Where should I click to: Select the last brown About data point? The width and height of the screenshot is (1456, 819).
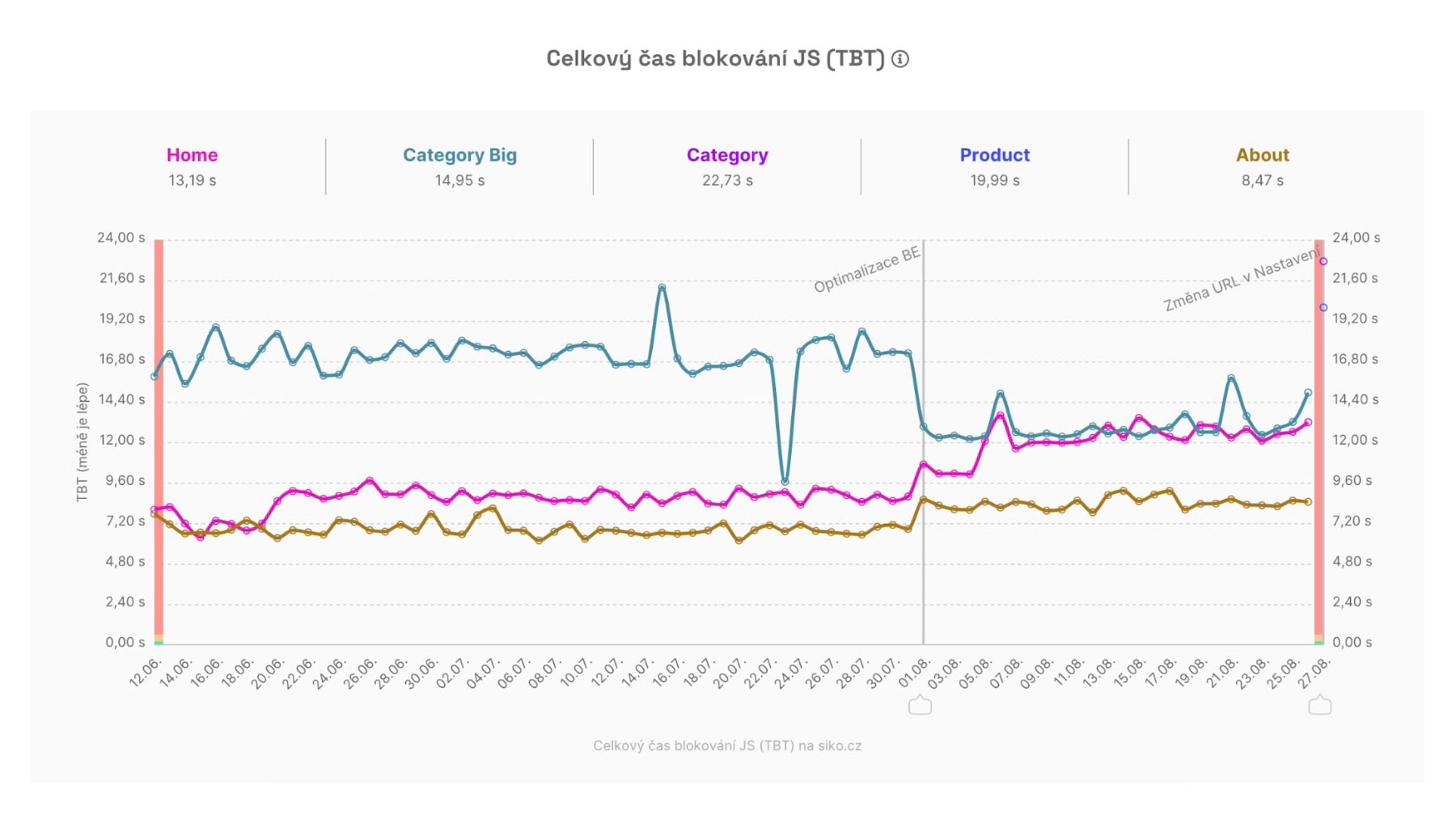click(1308, 502)
